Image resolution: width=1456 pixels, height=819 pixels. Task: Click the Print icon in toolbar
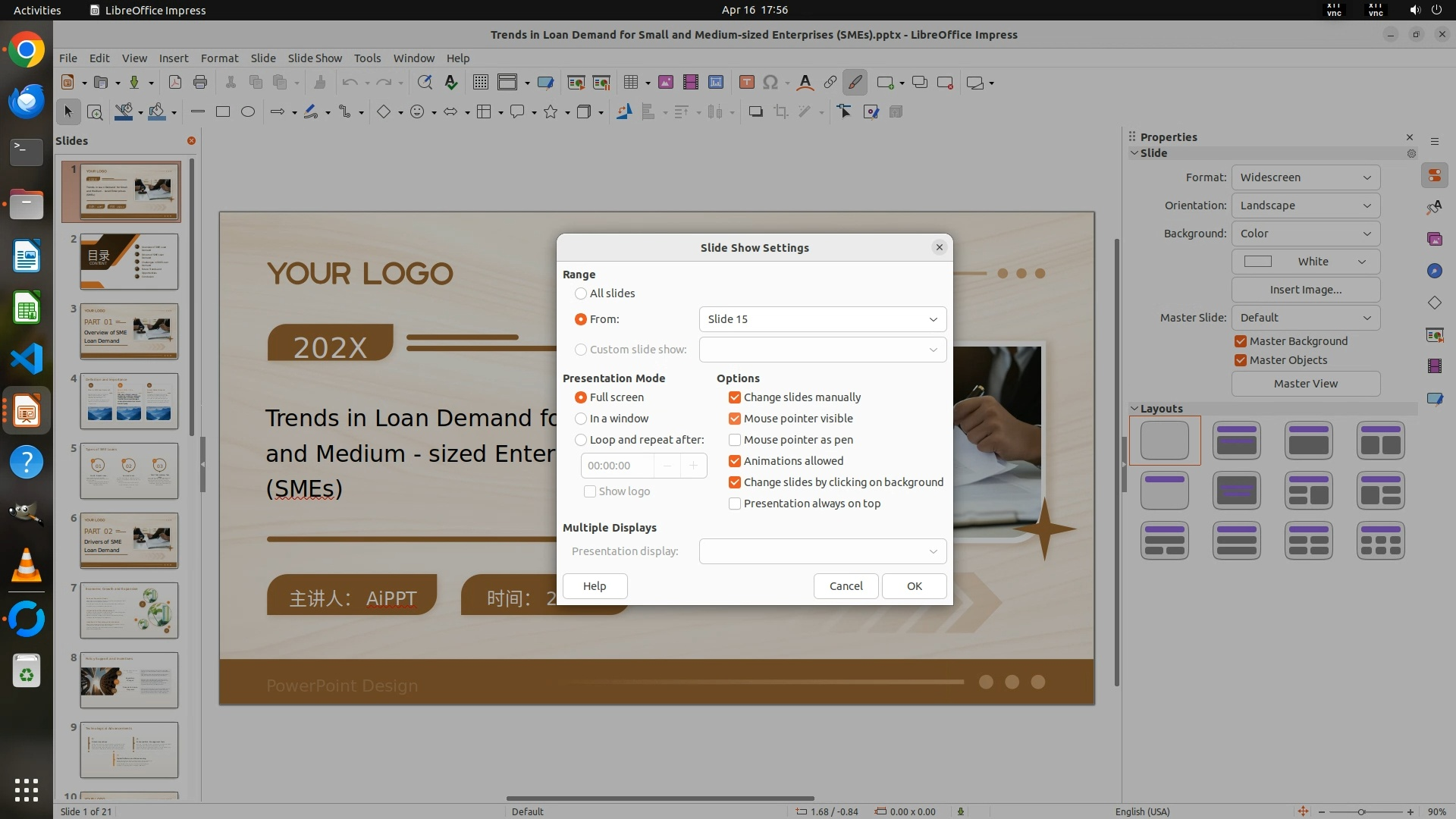(200, 83)
